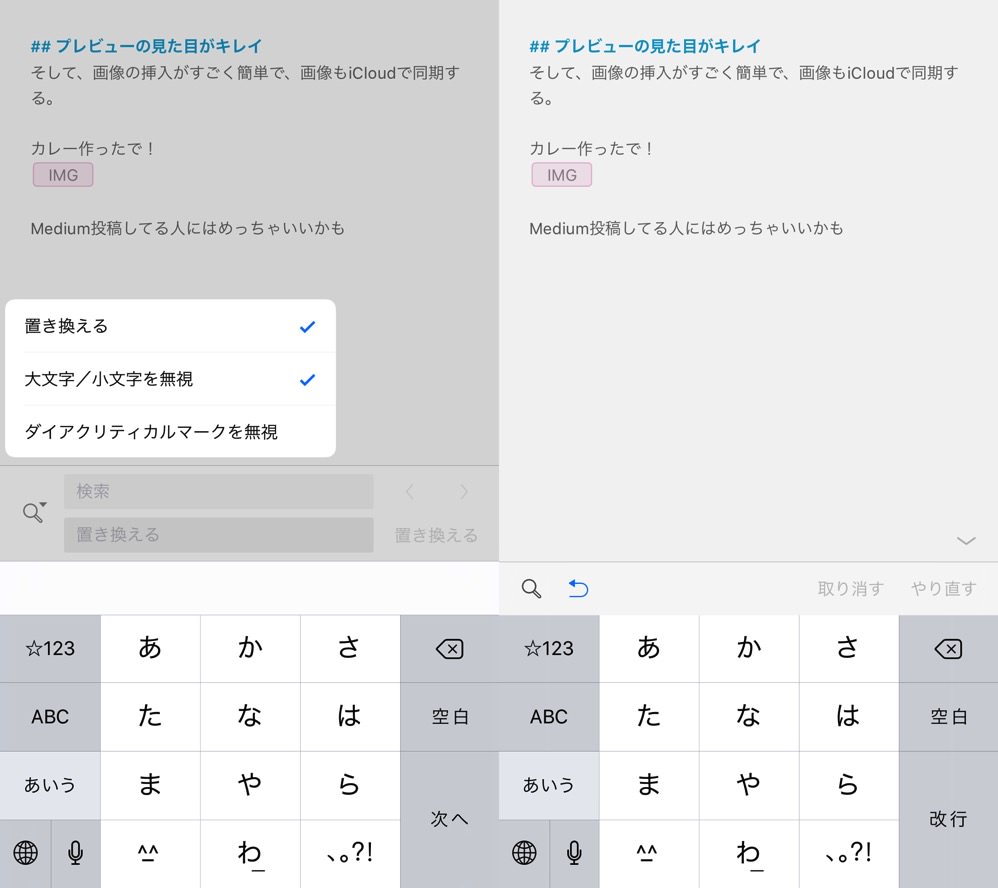The height and width of the screenshot is (888, 998).
Task: Uncheck 置き換える option in the popup menu
Action: tap(170, 326)
